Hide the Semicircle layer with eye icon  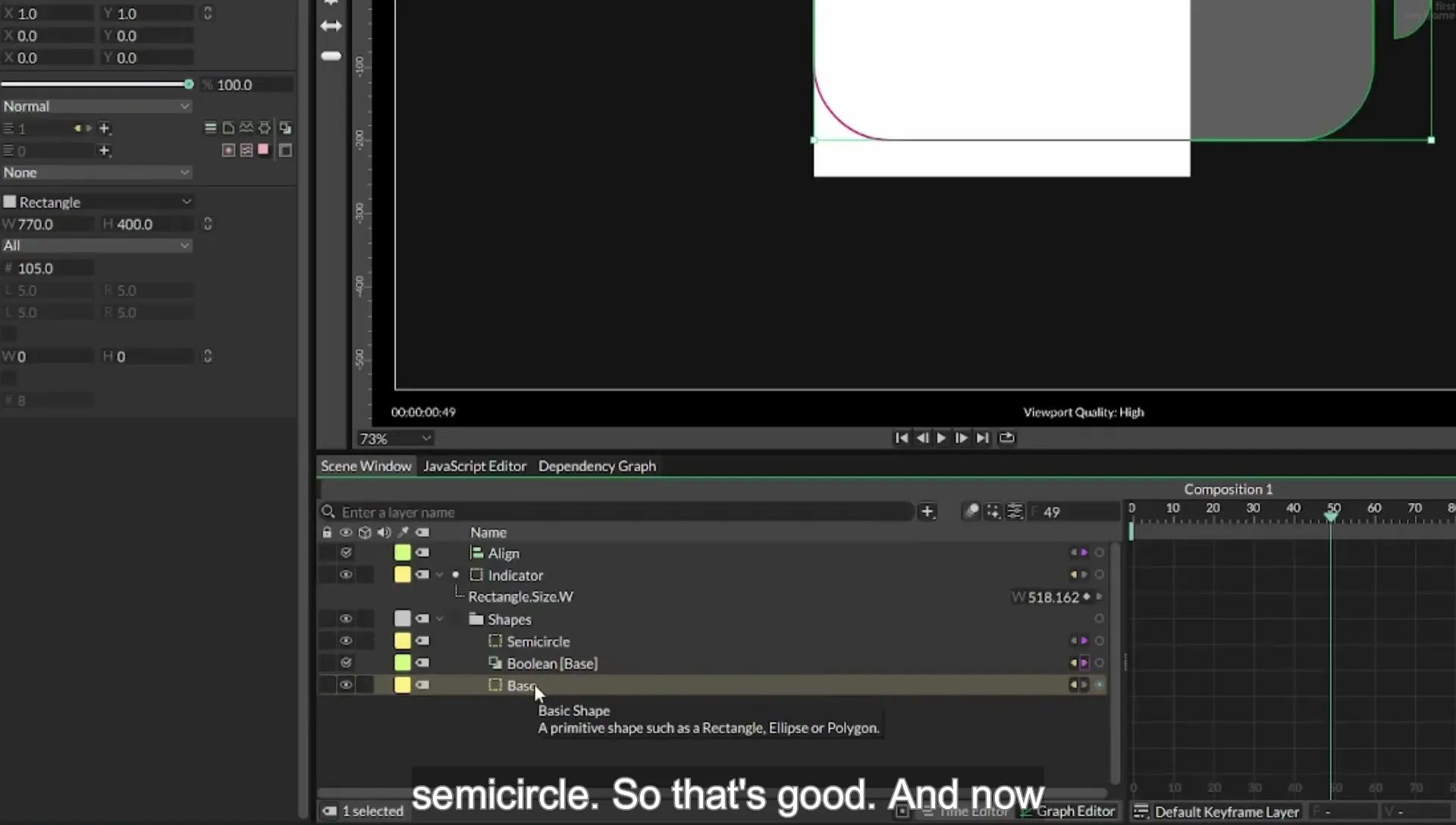[x=346, y=641]
